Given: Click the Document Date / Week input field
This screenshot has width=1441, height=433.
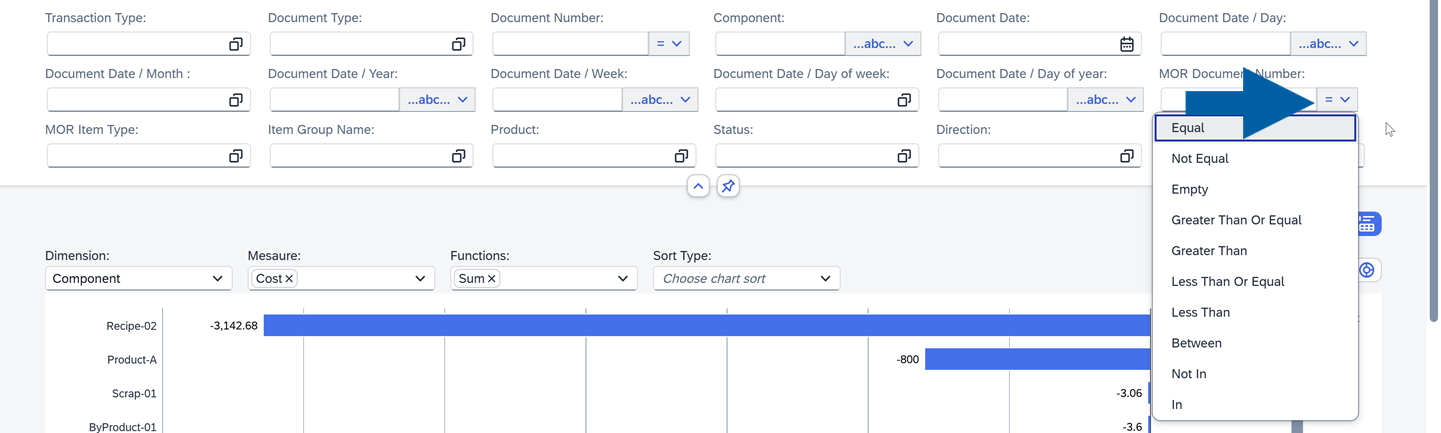Looking at the screenshot, I should [557, 100].
